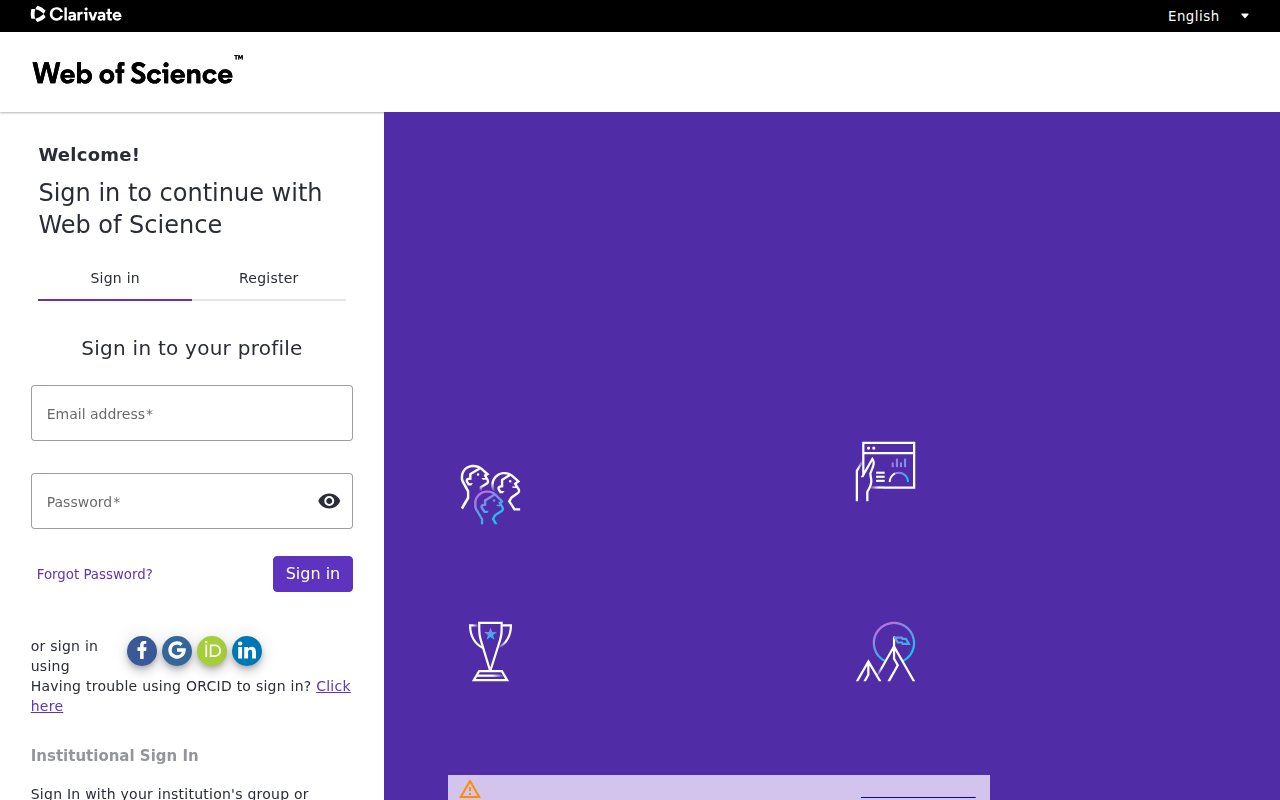The image size is (1280, 800).
Task: Sign in with Google icon
Action: pos(177,651)
